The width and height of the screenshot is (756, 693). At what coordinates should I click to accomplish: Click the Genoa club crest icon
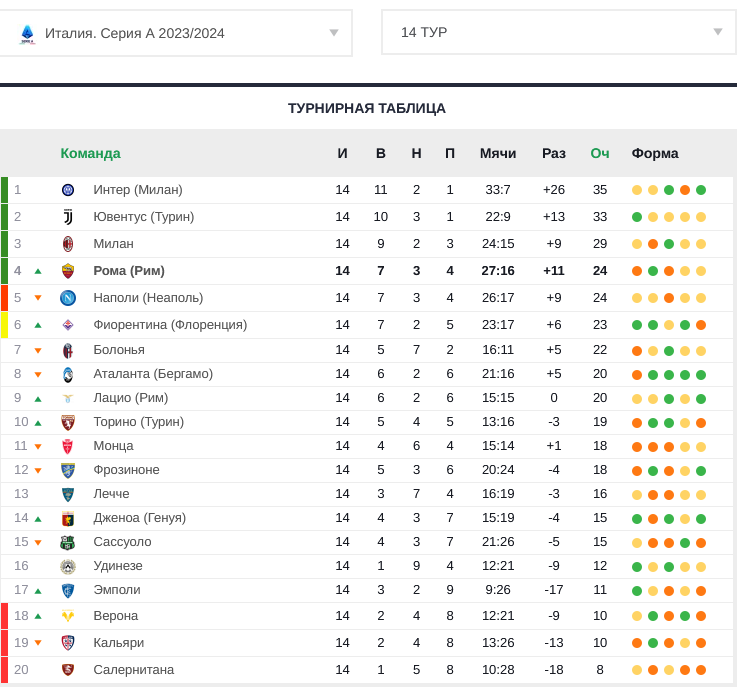point(68,518)
